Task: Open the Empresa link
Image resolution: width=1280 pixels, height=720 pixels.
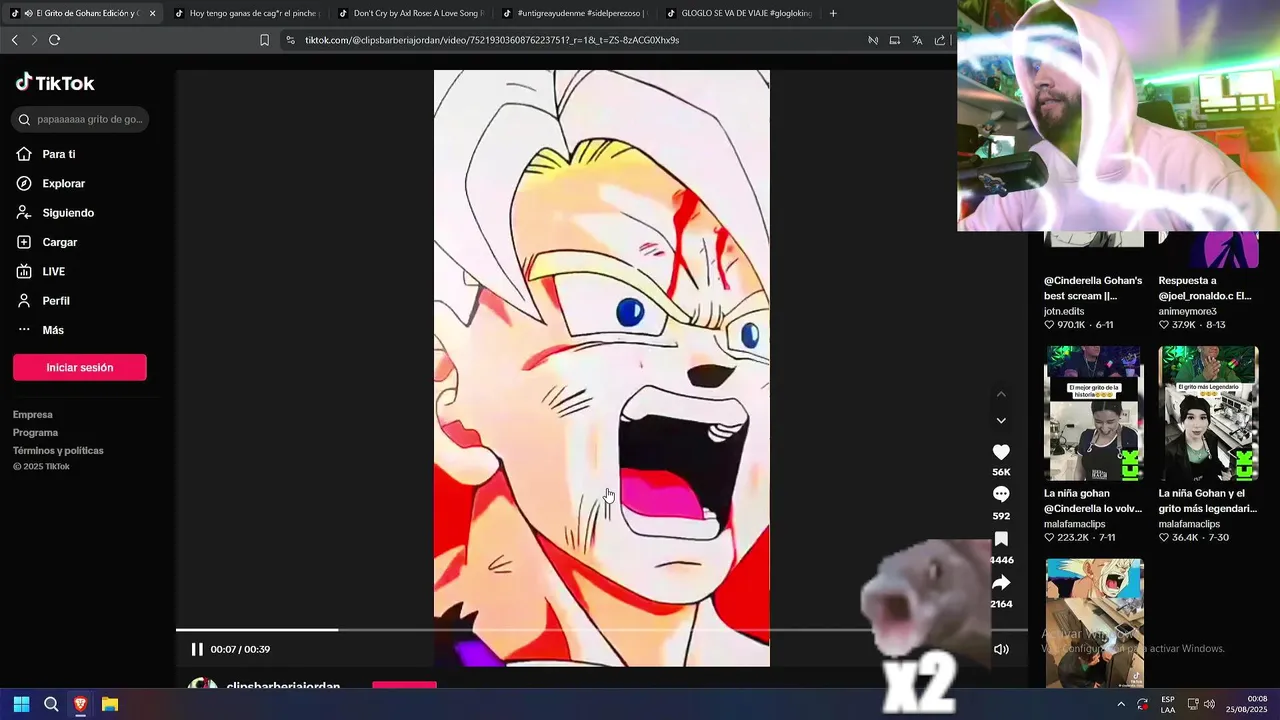Action: point(33,415)
